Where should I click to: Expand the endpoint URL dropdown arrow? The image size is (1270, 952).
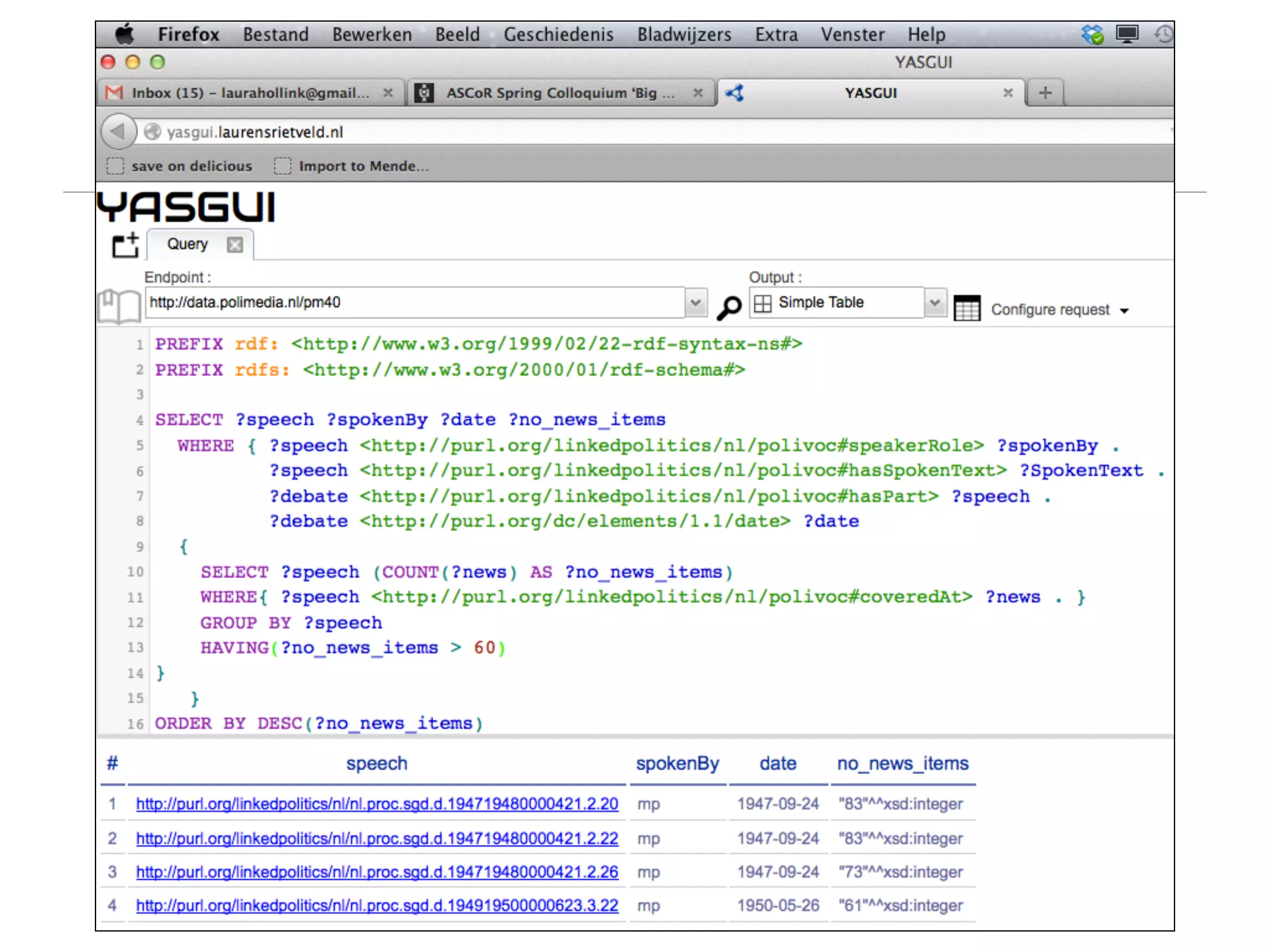[695, 302]
